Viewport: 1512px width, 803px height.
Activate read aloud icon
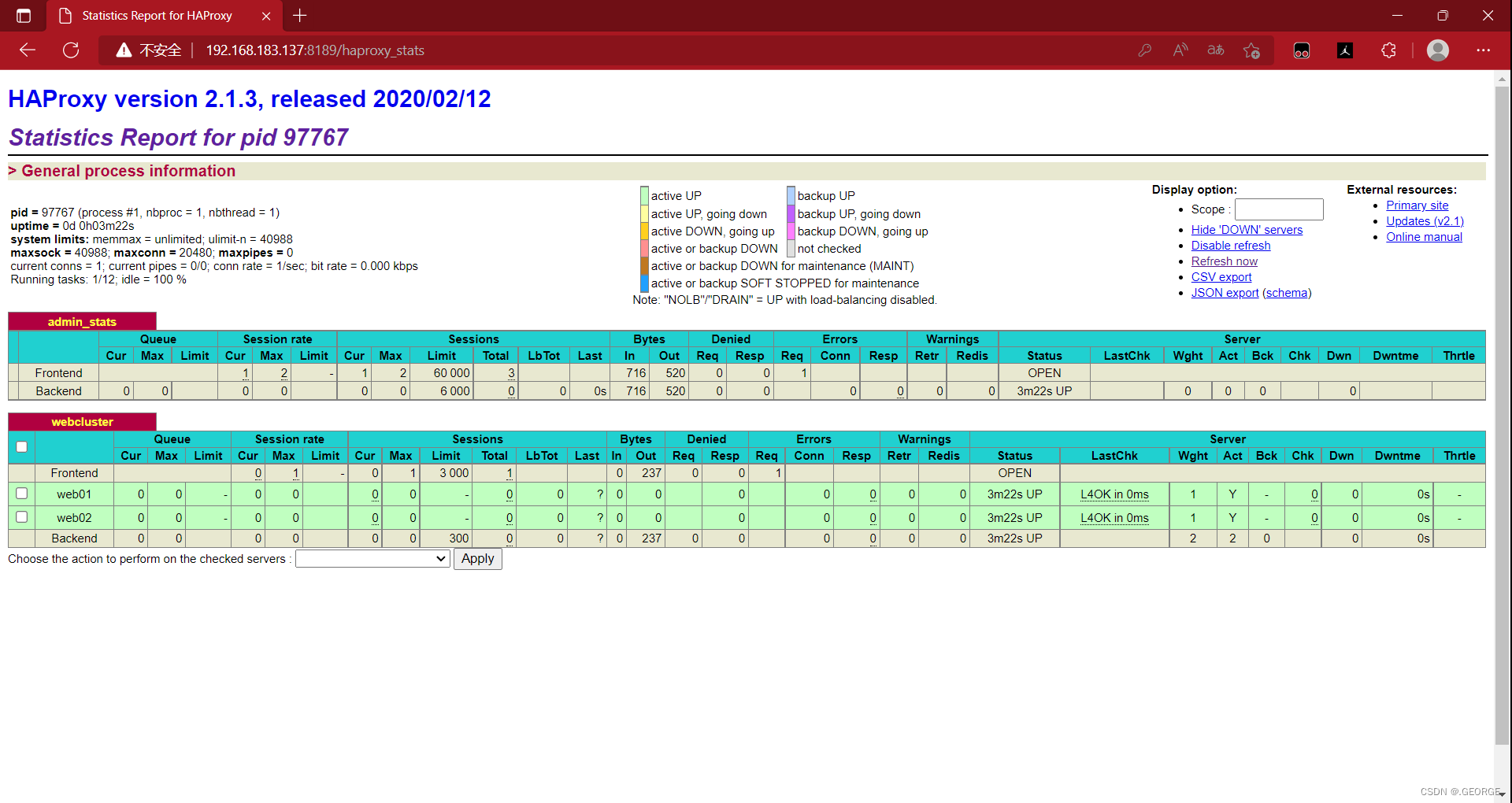[x=1180, y=50]
